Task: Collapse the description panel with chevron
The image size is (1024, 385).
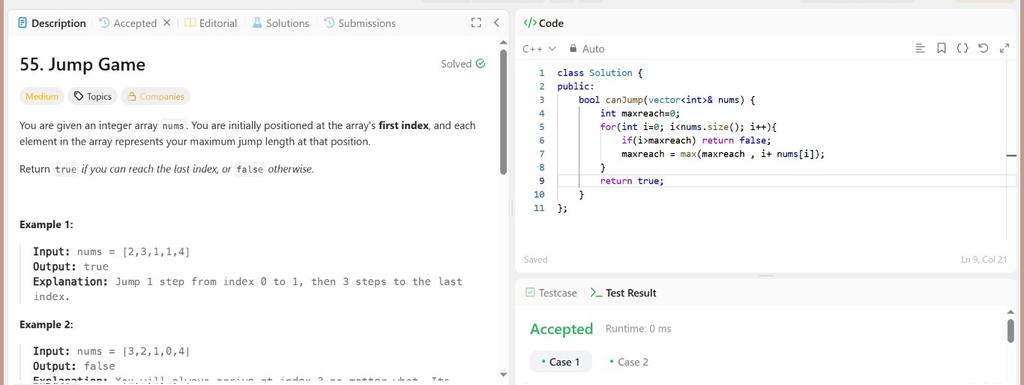Action: pos(496,23)
